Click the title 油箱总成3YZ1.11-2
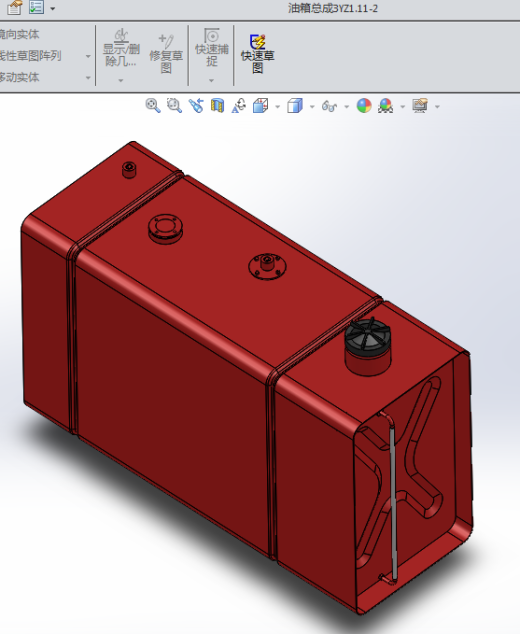This screenshot has height=634, width=520. (x=333, y=8)
